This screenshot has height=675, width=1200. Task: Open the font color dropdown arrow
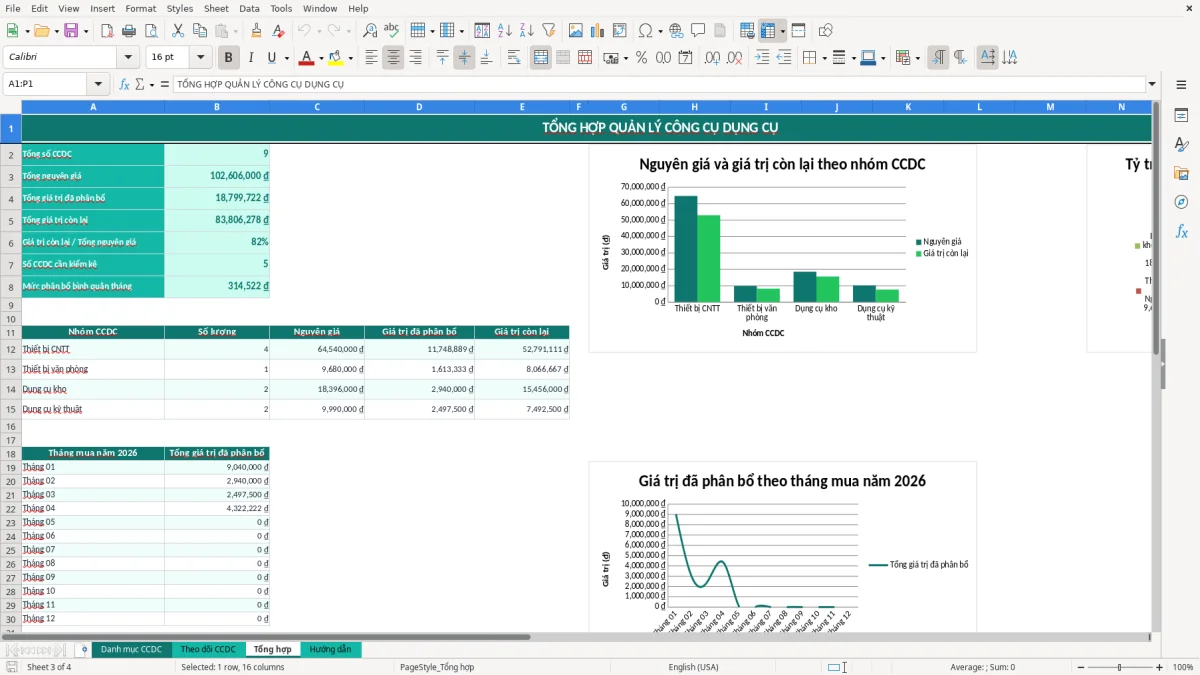click(321, 58)
